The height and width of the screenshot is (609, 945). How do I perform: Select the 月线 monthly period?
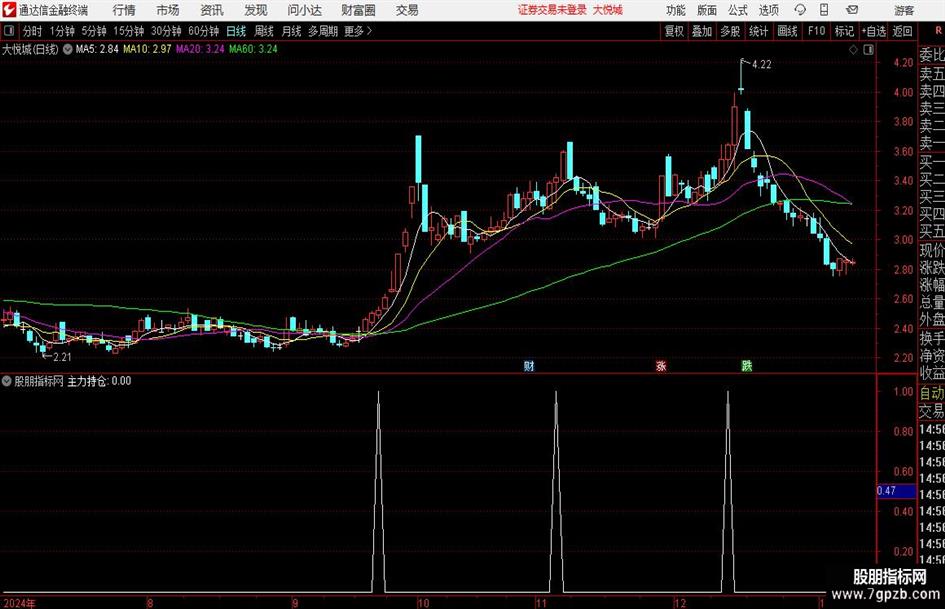point(291,31)
